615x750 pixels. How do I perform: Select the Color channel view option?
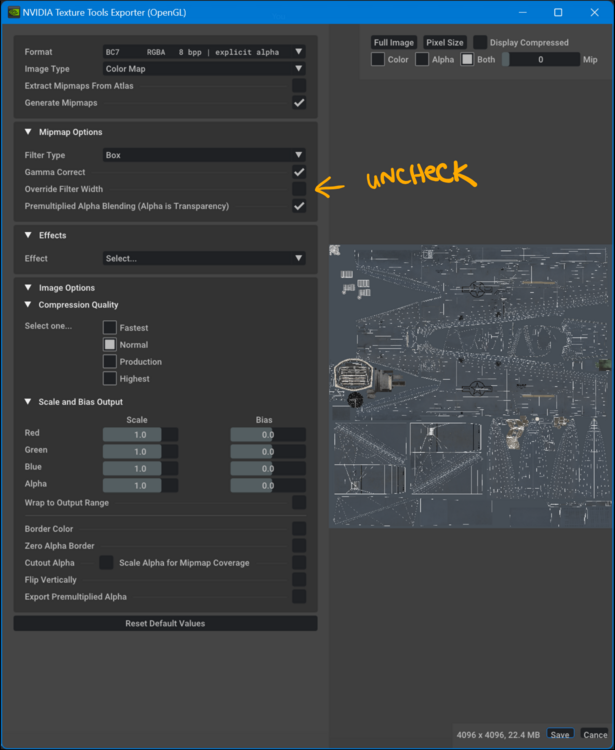[x=378, y=59]
